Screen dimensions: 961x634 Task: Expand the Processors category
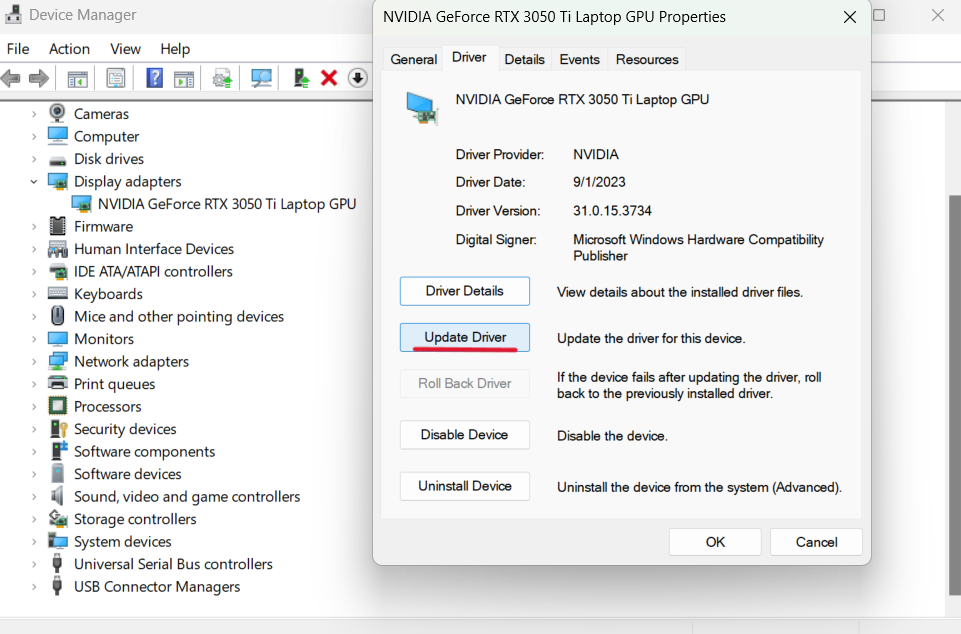34,407
